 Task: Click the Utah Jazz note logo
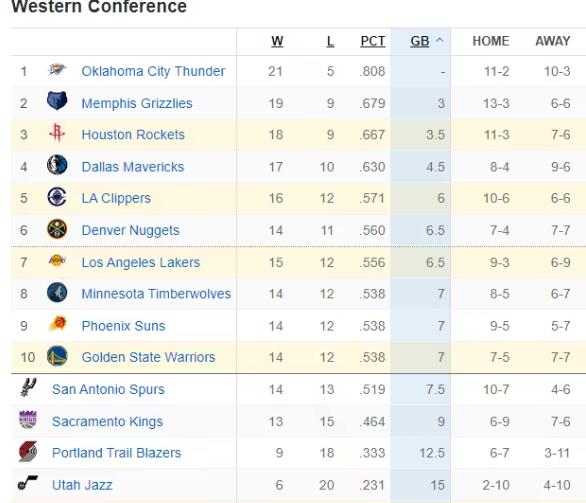coord(28,483)
